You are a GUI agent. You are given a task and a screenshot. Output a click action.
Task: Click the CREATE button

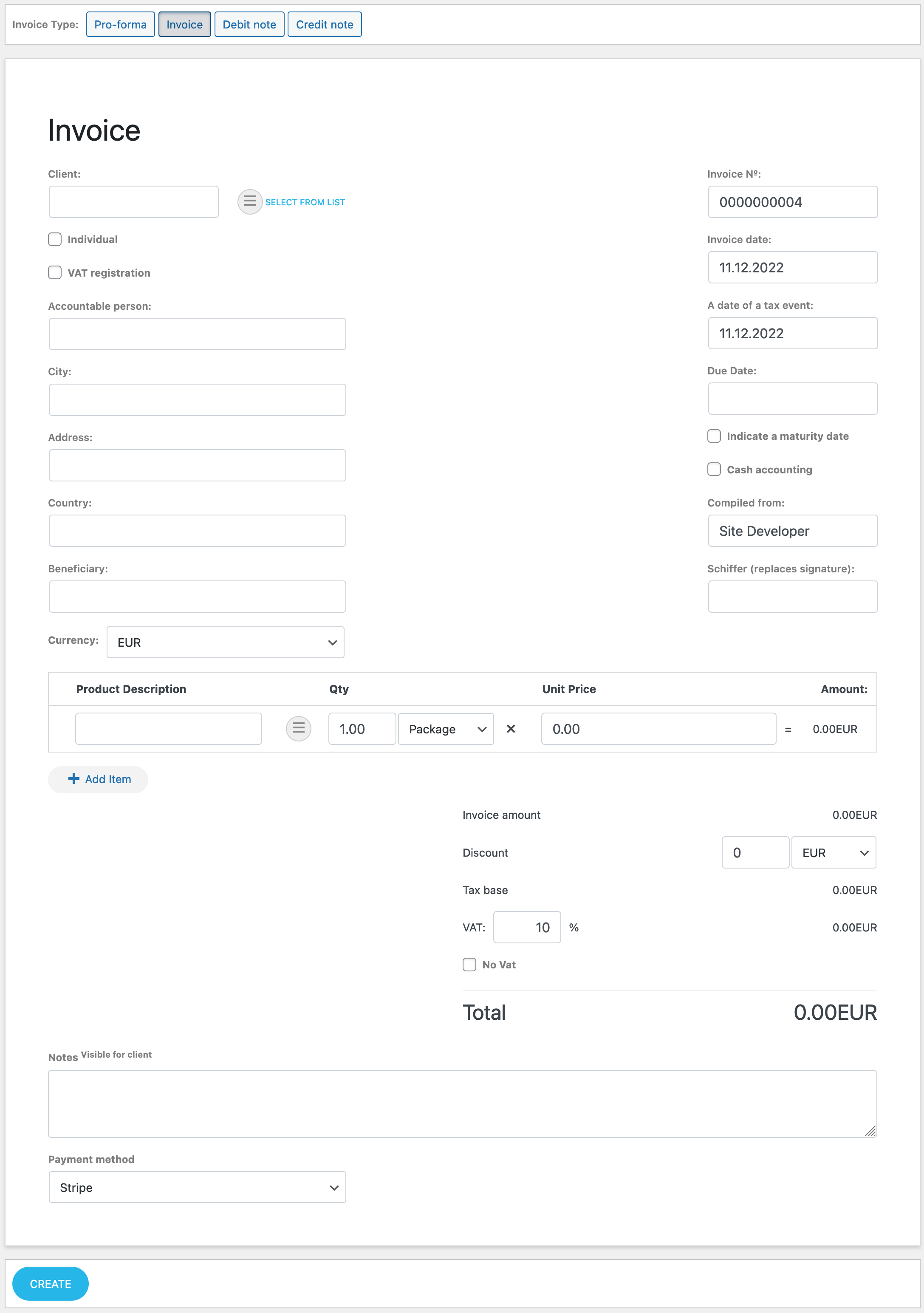[50, 1283]
